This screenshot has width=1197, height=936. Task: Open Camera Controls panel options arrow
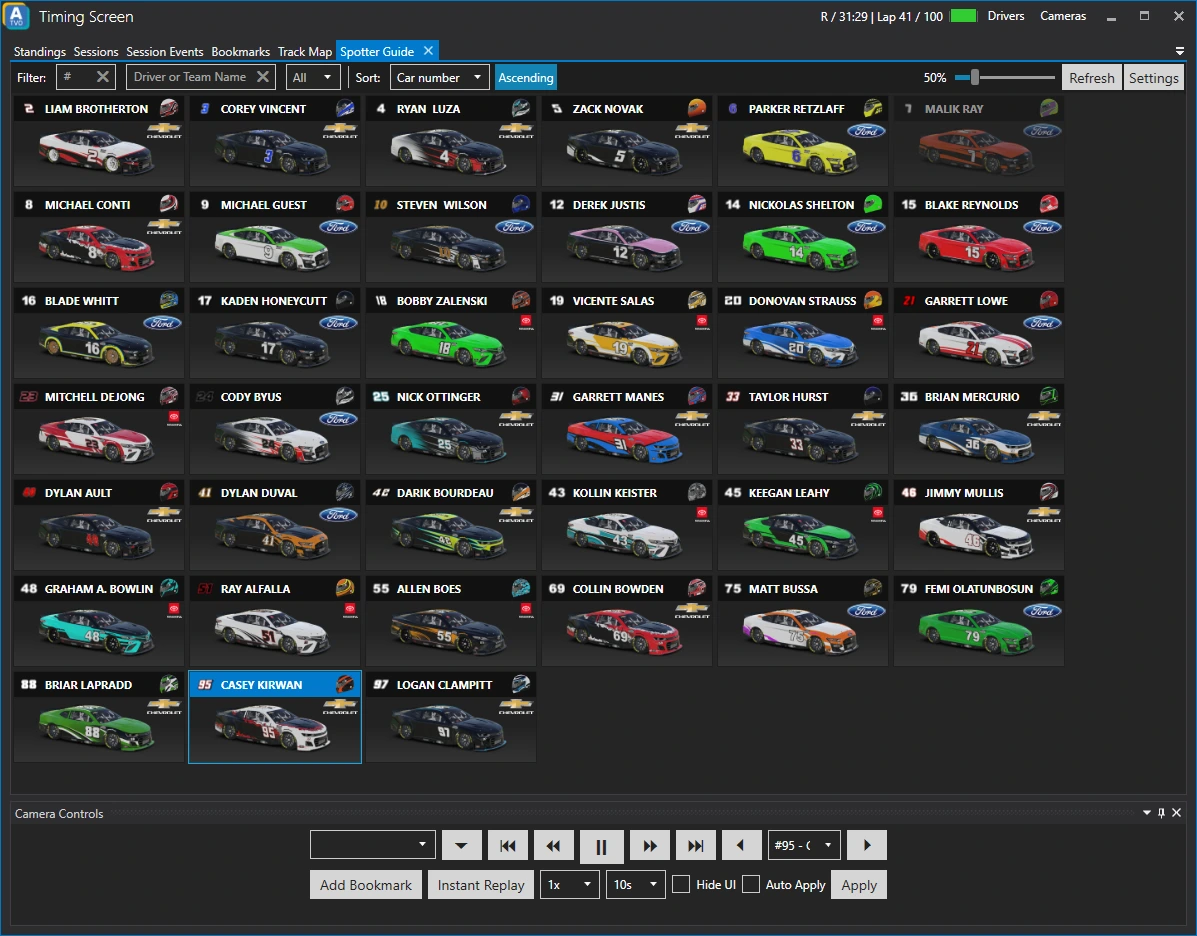tap(1147, 813)
